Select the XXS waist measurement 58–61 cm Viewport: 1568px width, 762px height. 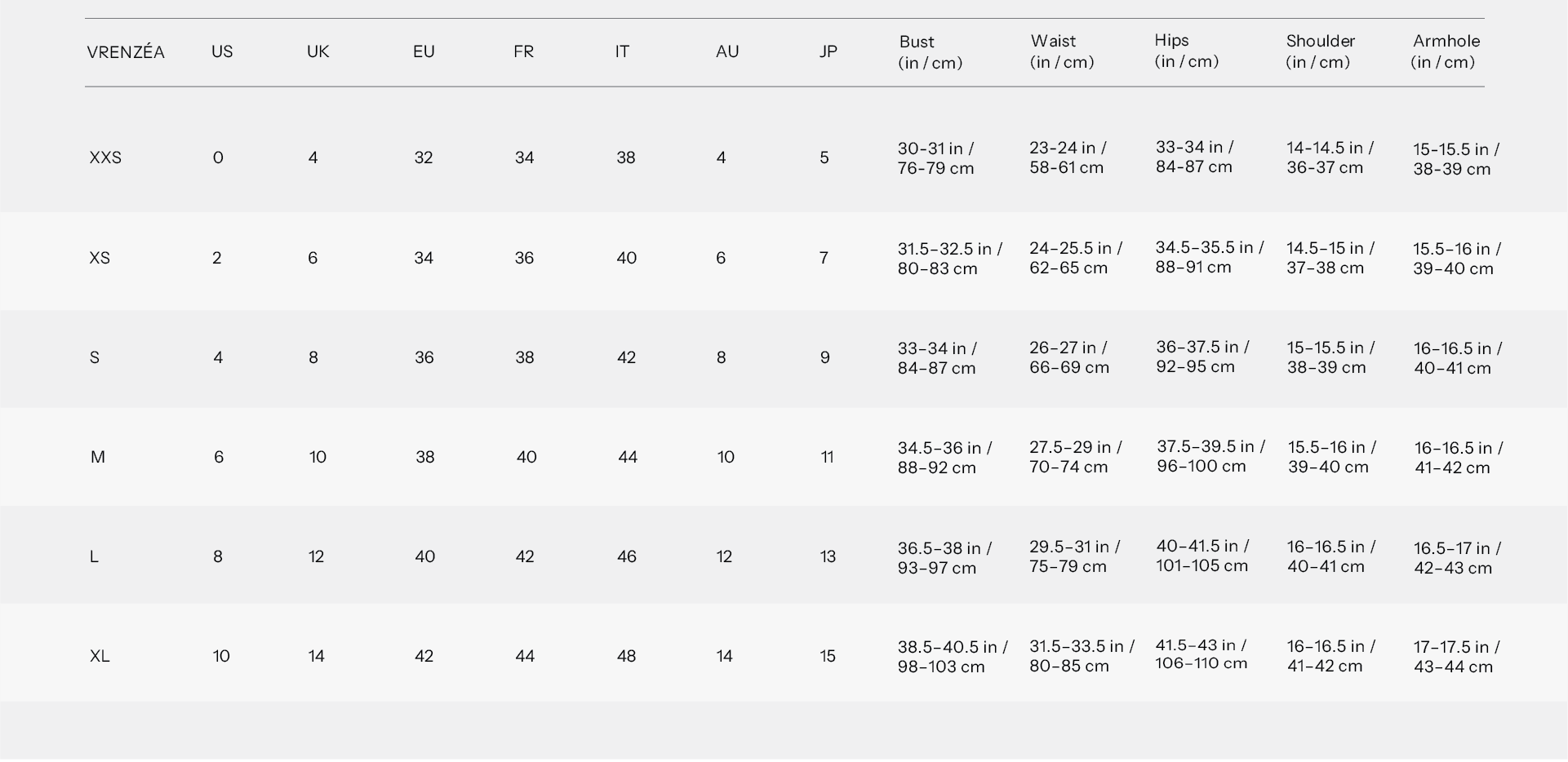(x=1066, y=167)
